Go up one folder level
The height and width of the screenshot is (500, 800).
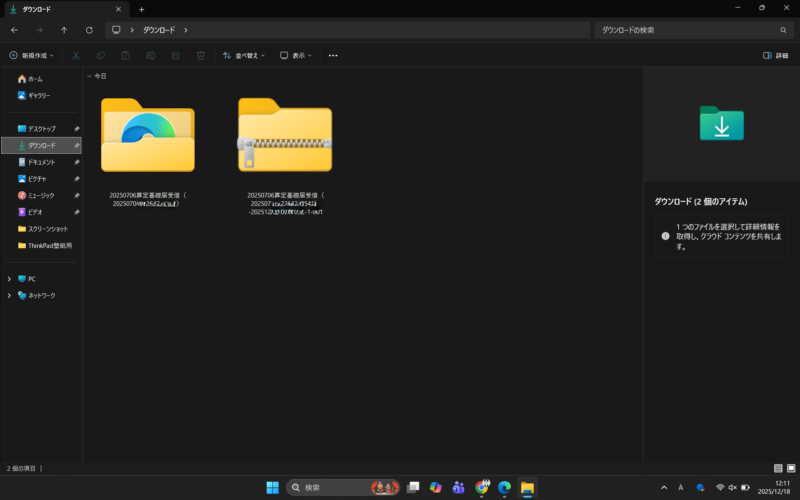[64, 30]
